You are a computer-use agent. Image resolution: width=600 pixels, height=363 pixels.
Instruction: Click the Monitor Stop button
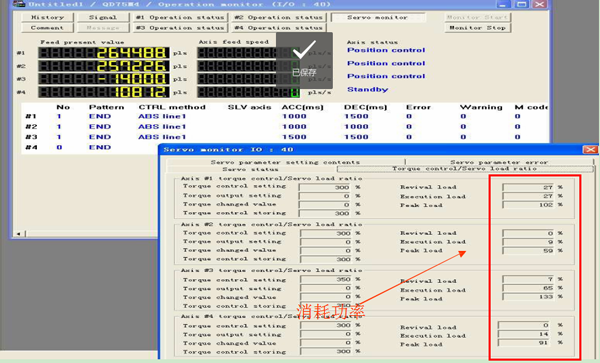[478, 28]
